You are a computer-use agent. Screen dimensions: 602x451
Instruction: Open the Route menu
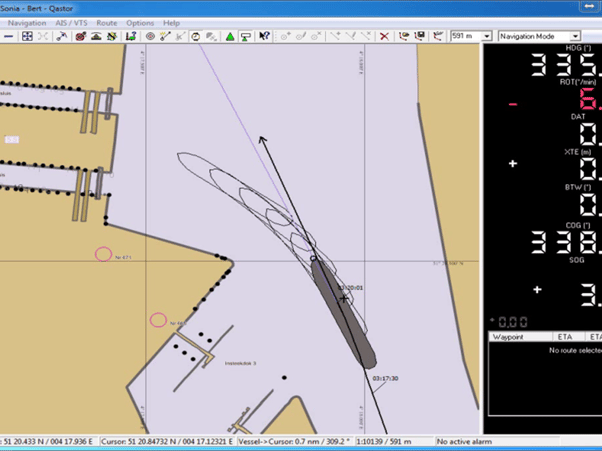(106, 22)
